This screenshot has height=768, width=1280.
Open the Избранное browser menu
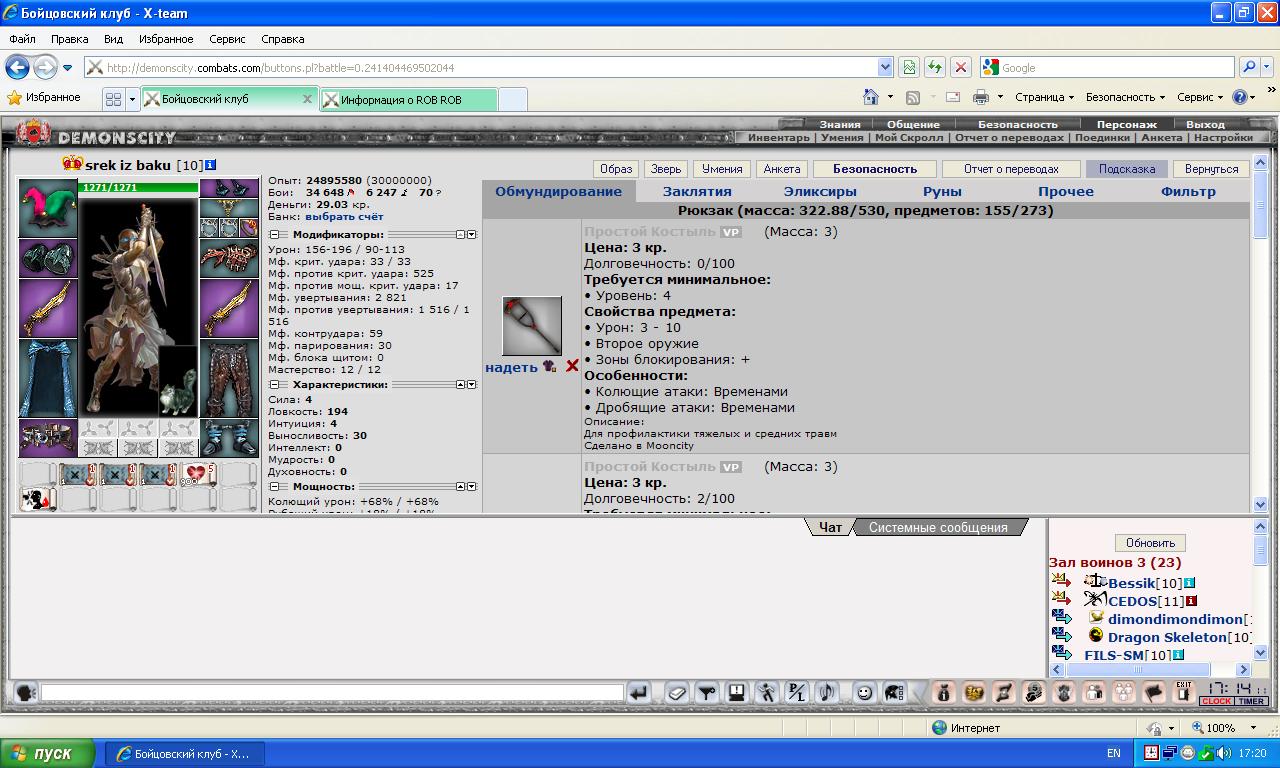[166, 39]
